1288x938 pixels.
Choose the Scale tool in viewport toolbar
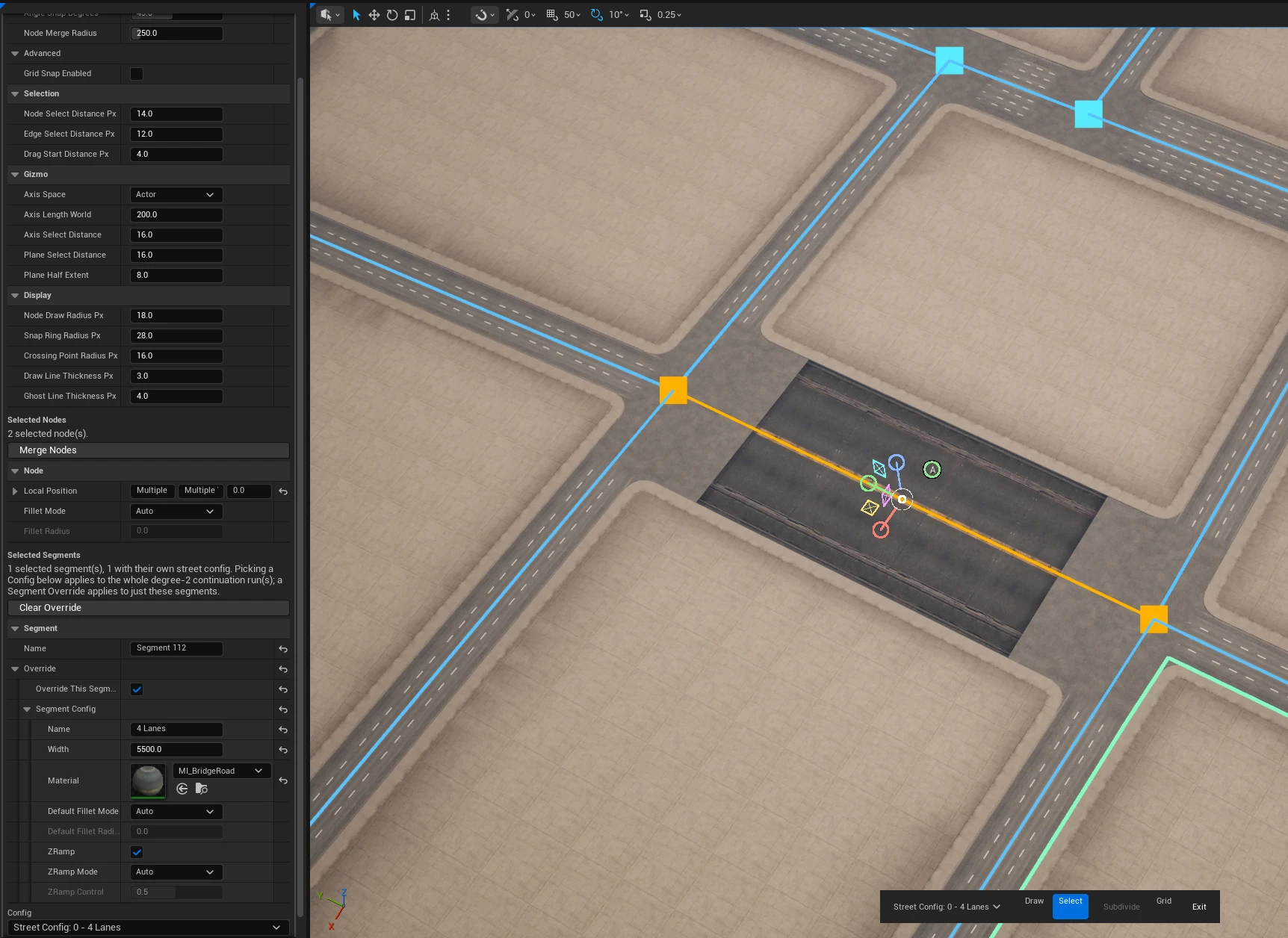coord(410,15)
